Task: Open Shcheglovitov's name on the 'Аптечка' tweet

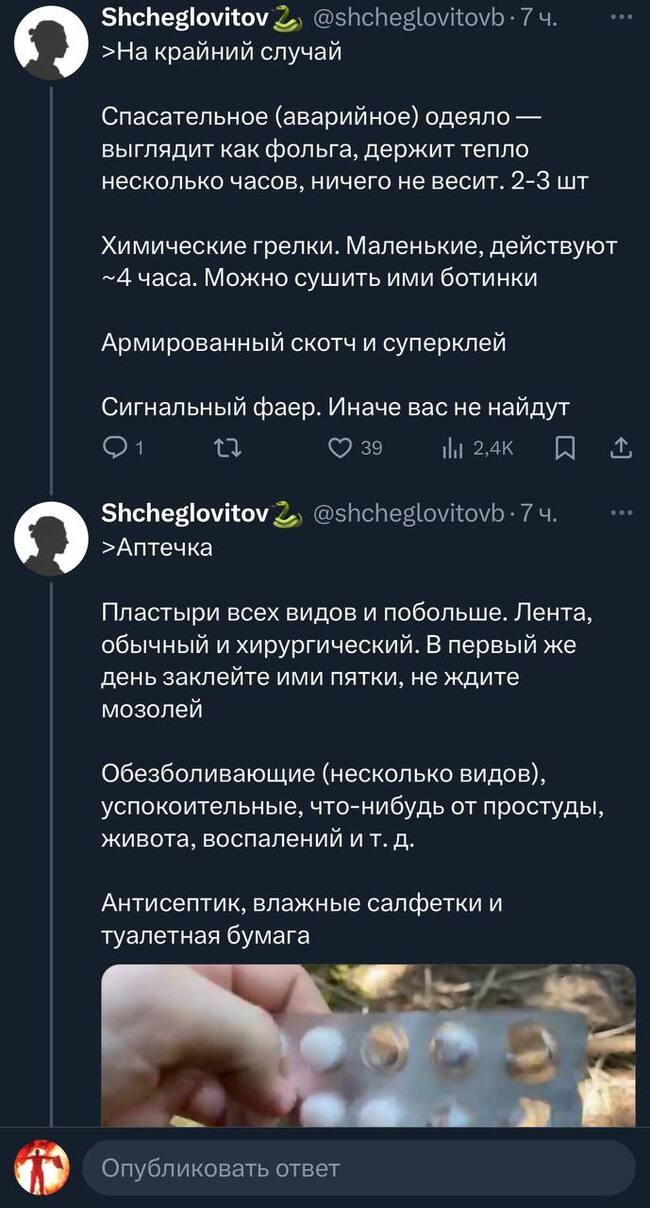Action: point(185,514)
